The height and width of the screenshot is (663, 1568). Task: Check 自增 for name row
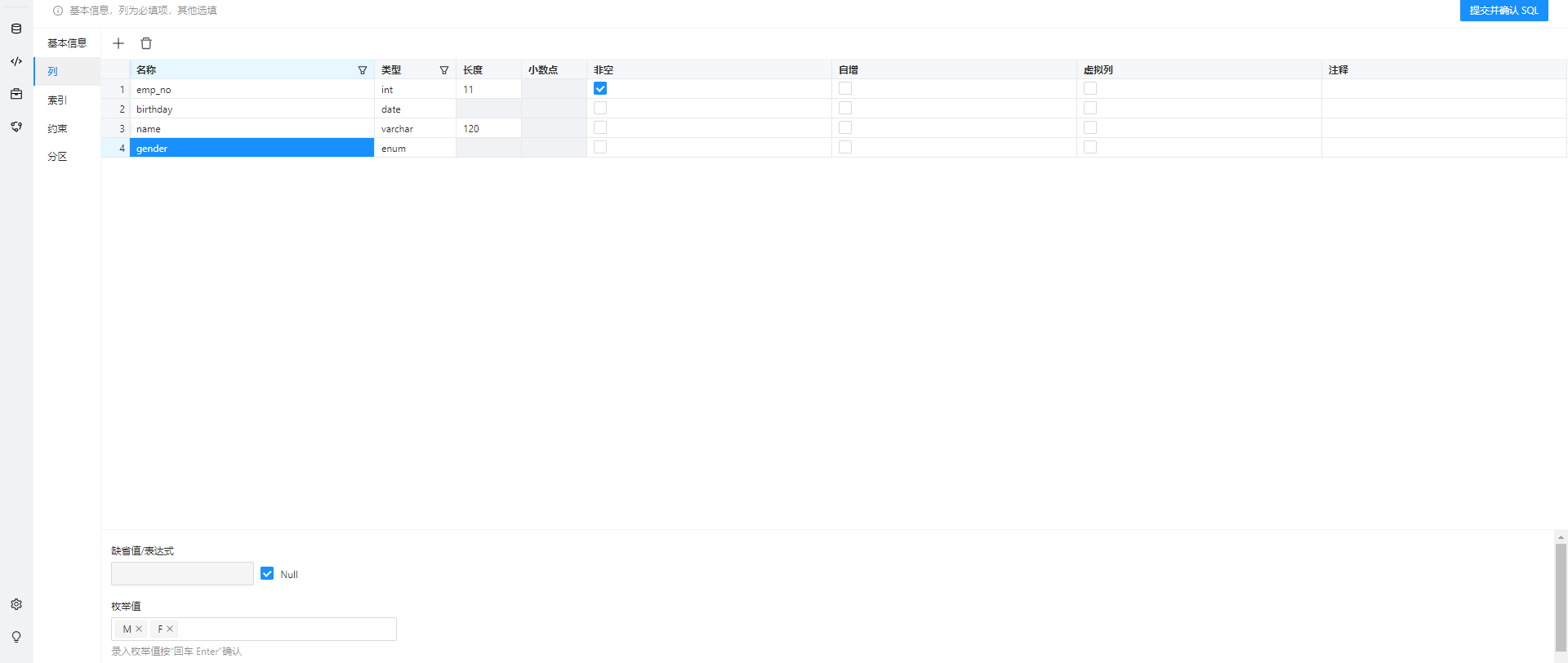pyautogui.click(x=845, y=127)
